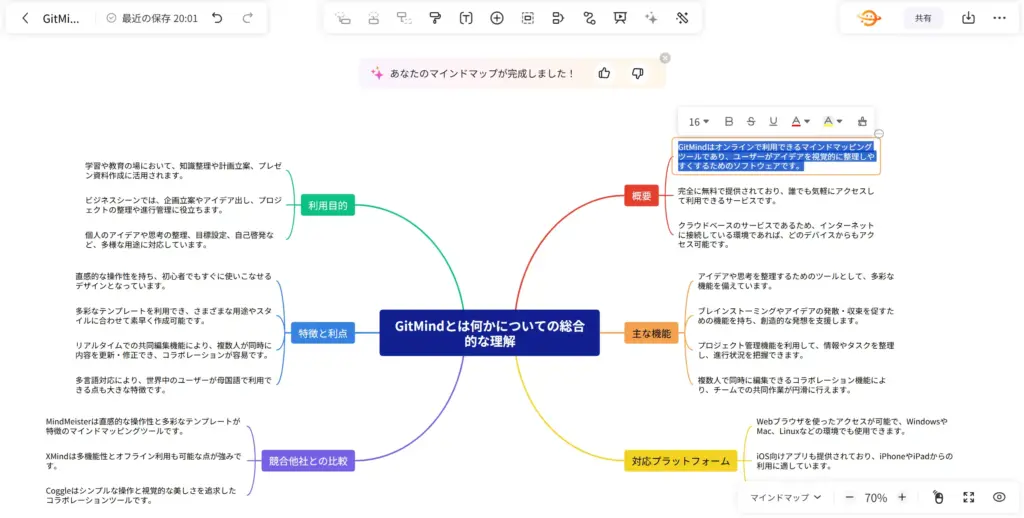Click the format painter icon in top toolbar

(x=435, y=18)
